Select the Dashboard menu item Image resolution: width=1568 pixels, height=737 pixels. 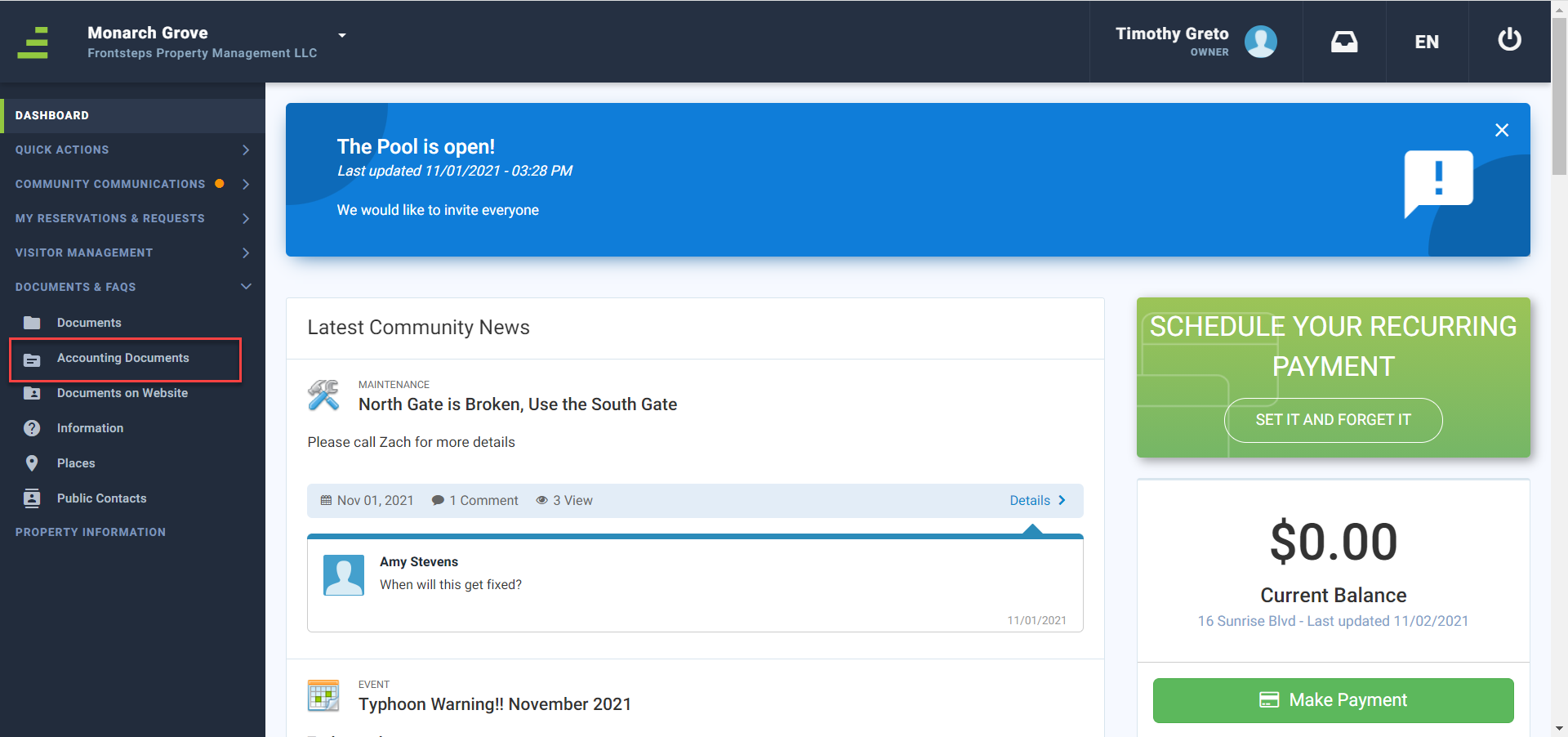click(52, 116)
